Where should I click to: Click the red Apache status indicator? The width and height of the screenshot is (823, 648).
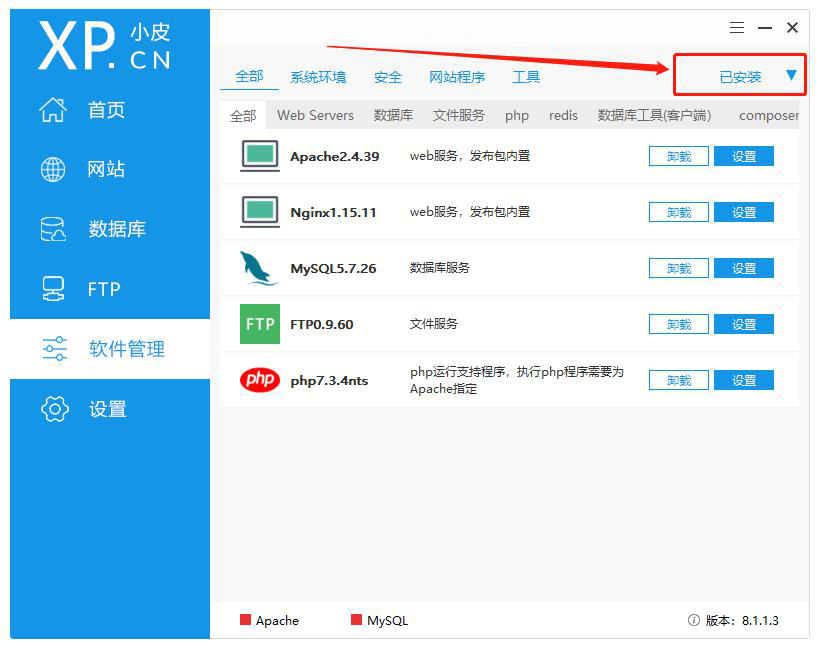pos(245,620)
